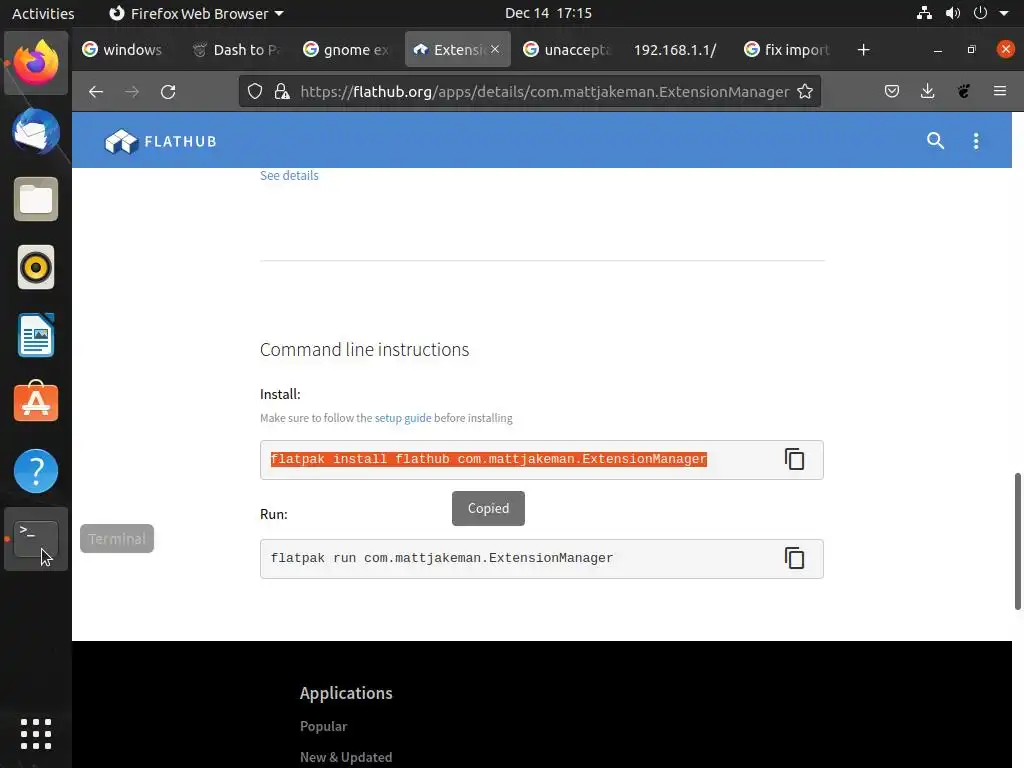Click Firefox icon in dock
Image resolution: width=1024 pixels, height=768 pixels.
pyautogui.click(x=36, y=63)
